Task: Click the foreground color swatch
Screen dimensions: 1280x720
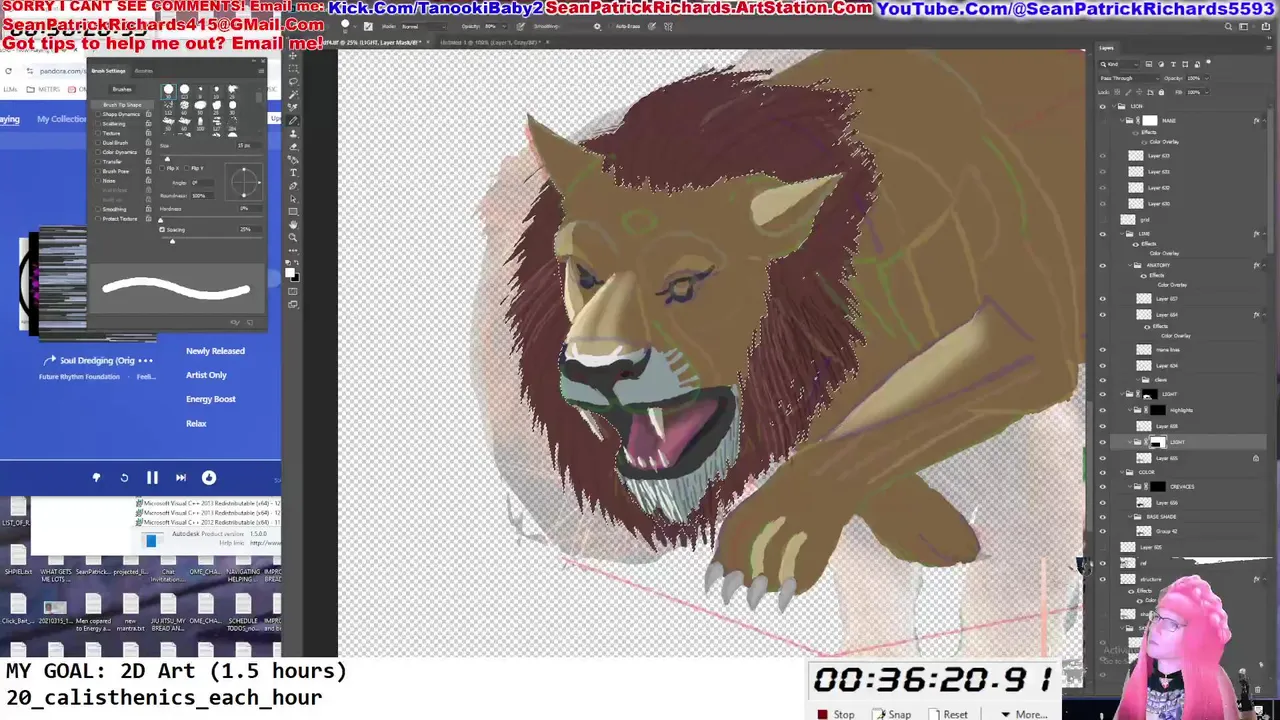Action: pyautogui.click(x=292, y=271)
